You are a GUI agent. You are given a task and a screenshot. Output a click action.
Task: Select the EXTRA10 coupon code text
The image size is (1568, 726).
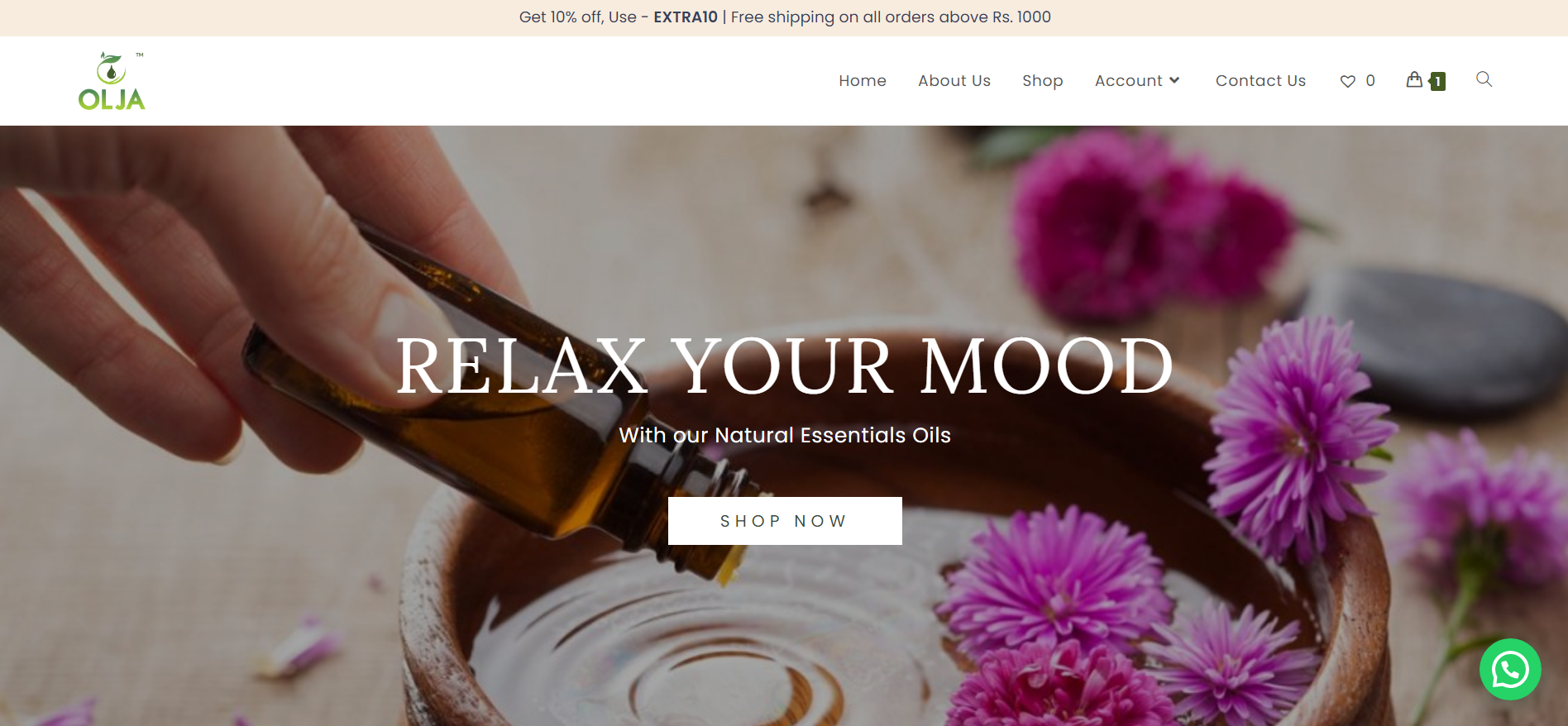[686, 17]
